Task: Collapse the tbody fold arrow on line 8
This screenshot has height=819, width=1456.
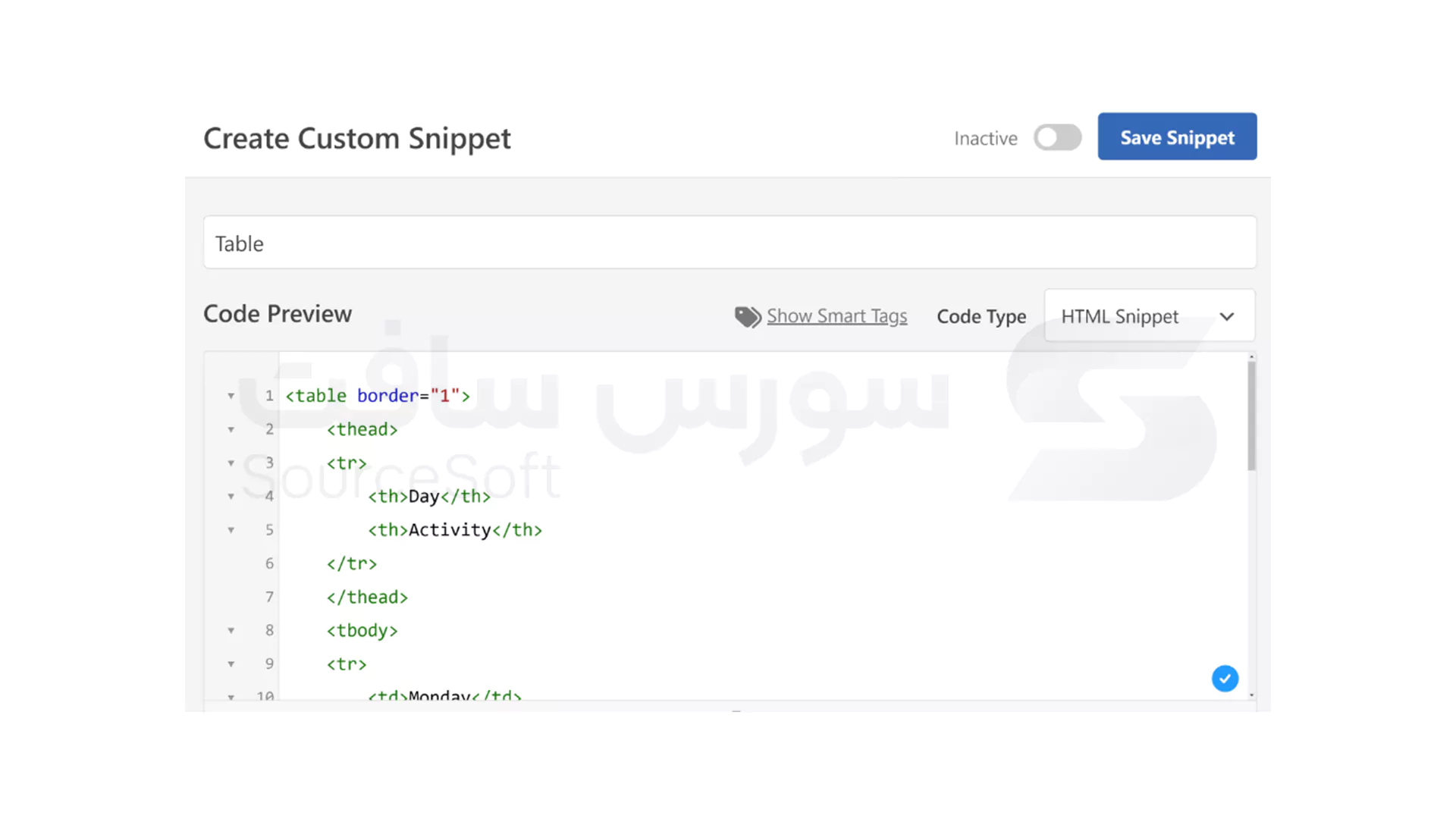Action: pyautogui.click(x=231, y=630)
